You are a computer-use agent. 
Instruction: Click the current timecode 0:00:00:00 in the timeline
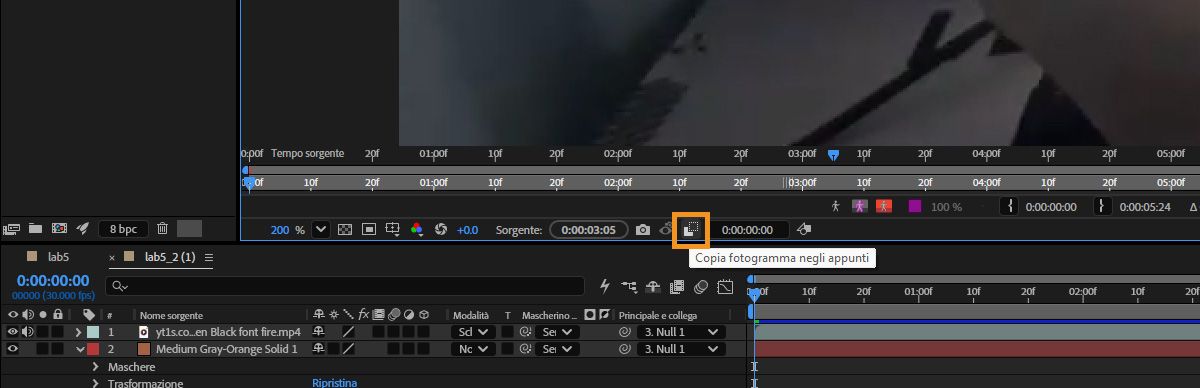53,281
